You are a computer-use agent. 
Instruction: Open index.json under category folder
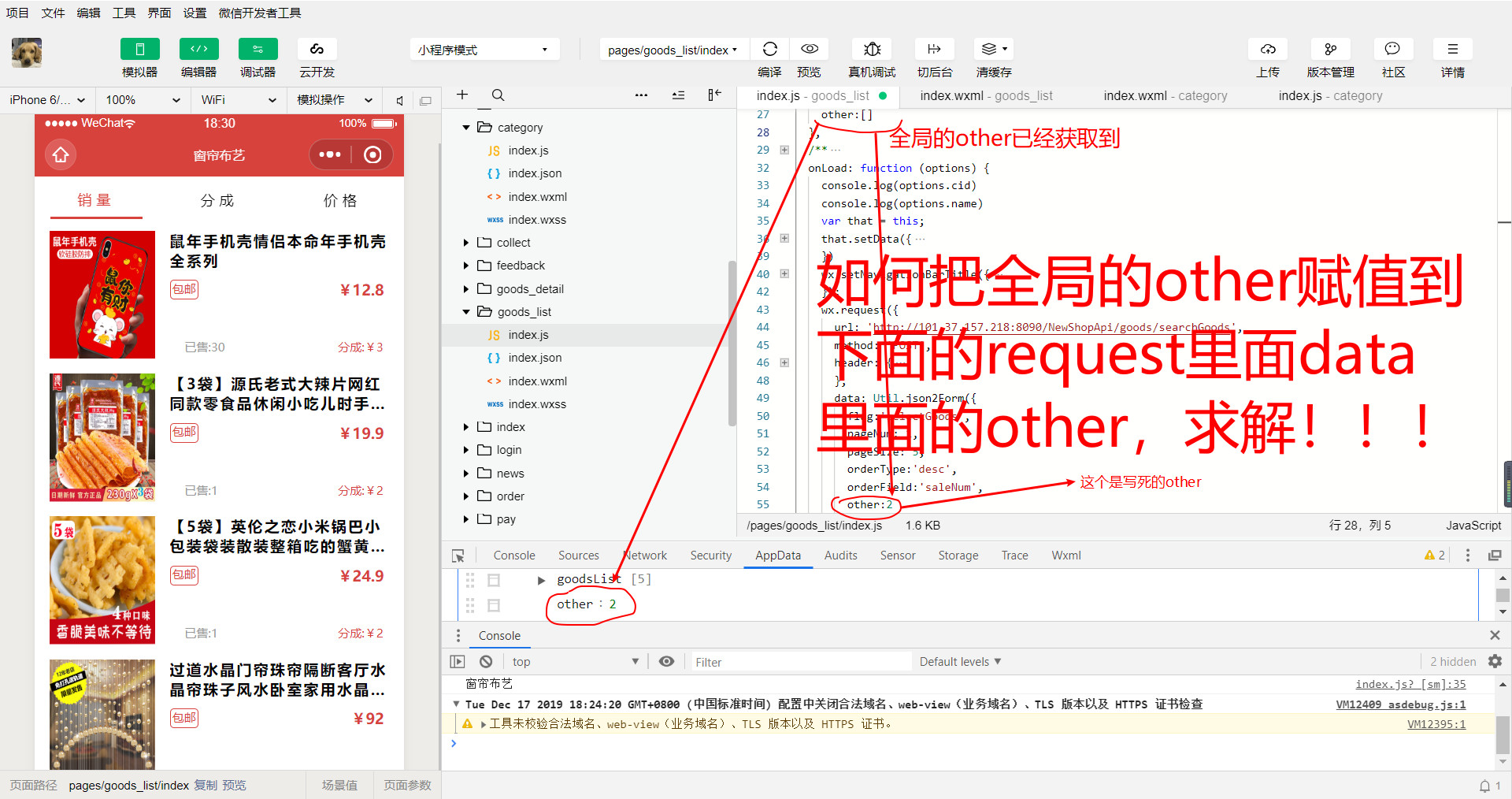pos(535,173)
